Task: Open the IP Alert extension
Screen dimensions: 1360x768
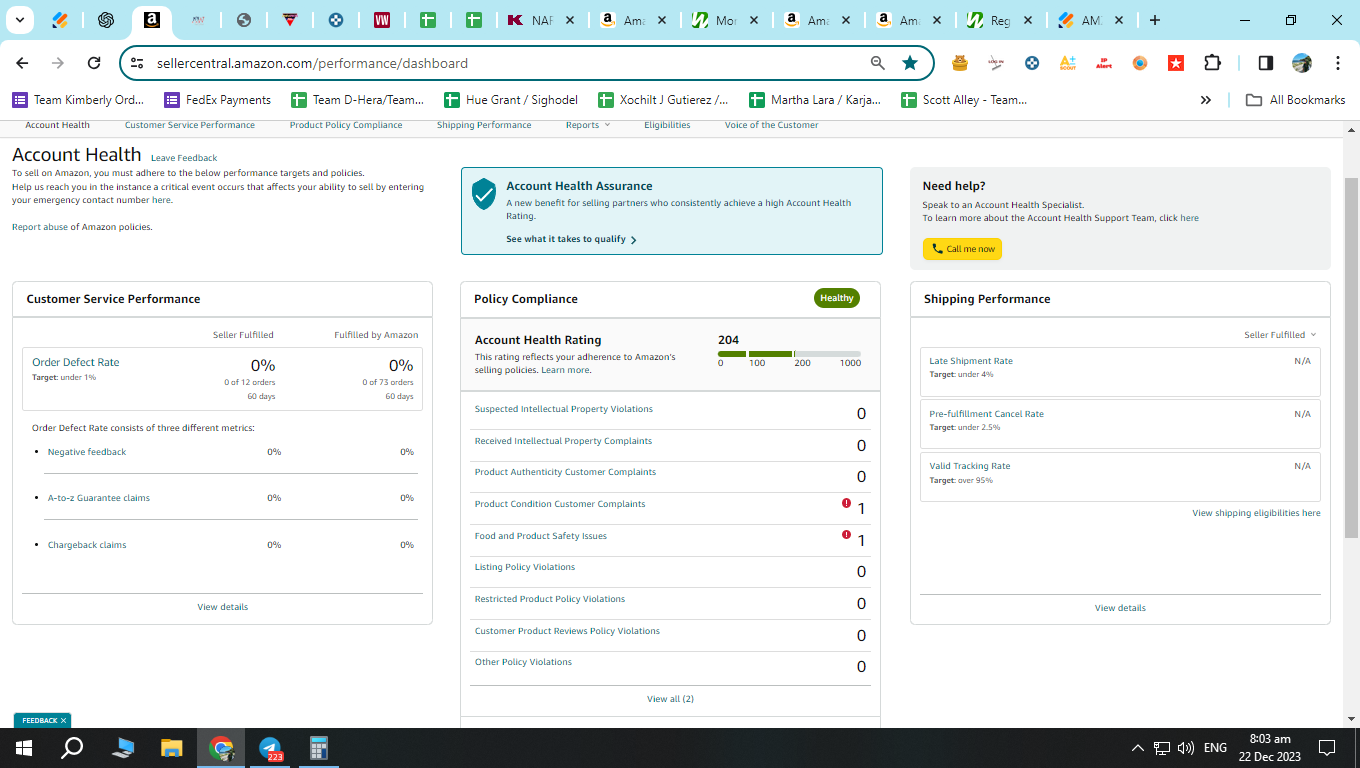Action: (1104, 63)
